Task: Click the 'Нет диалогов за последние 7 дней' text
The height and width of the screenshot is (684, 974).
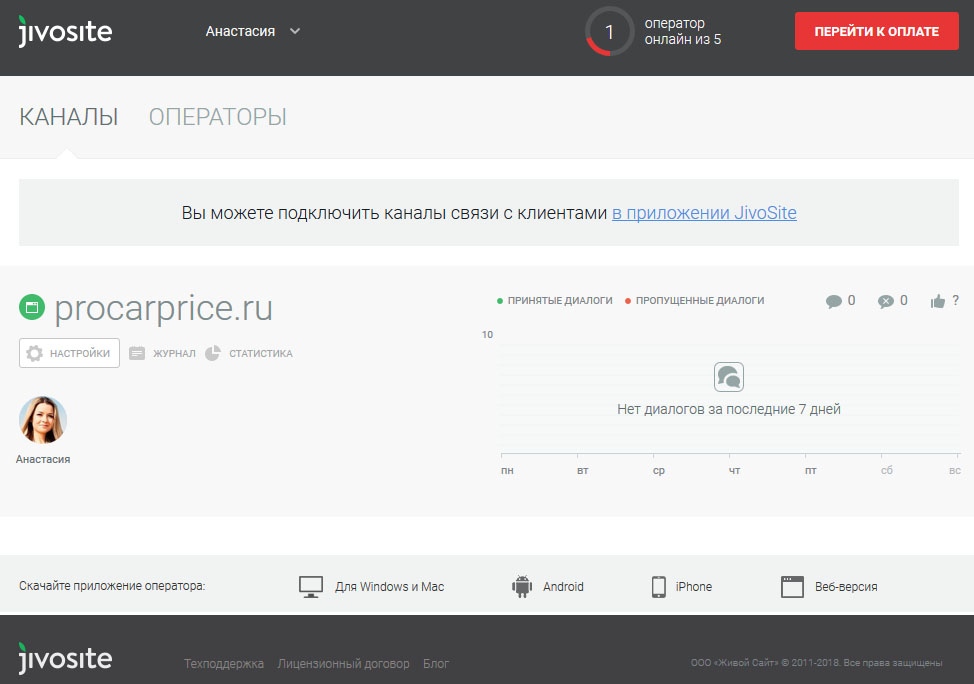Action: coord(729,409)
